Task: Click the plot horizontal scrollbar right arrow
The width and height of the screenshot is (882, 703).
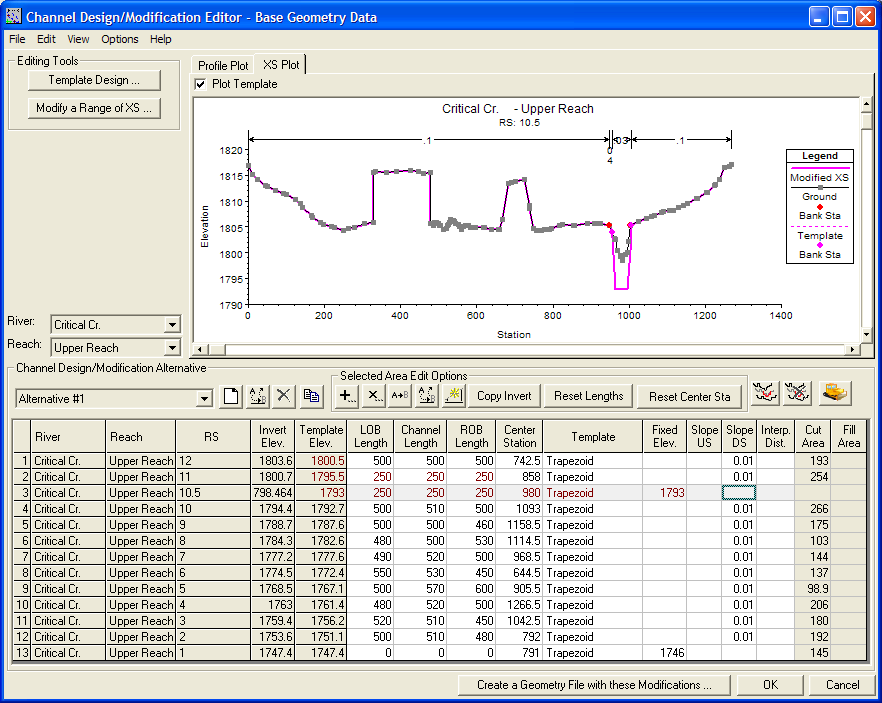Action: point(852,349)
